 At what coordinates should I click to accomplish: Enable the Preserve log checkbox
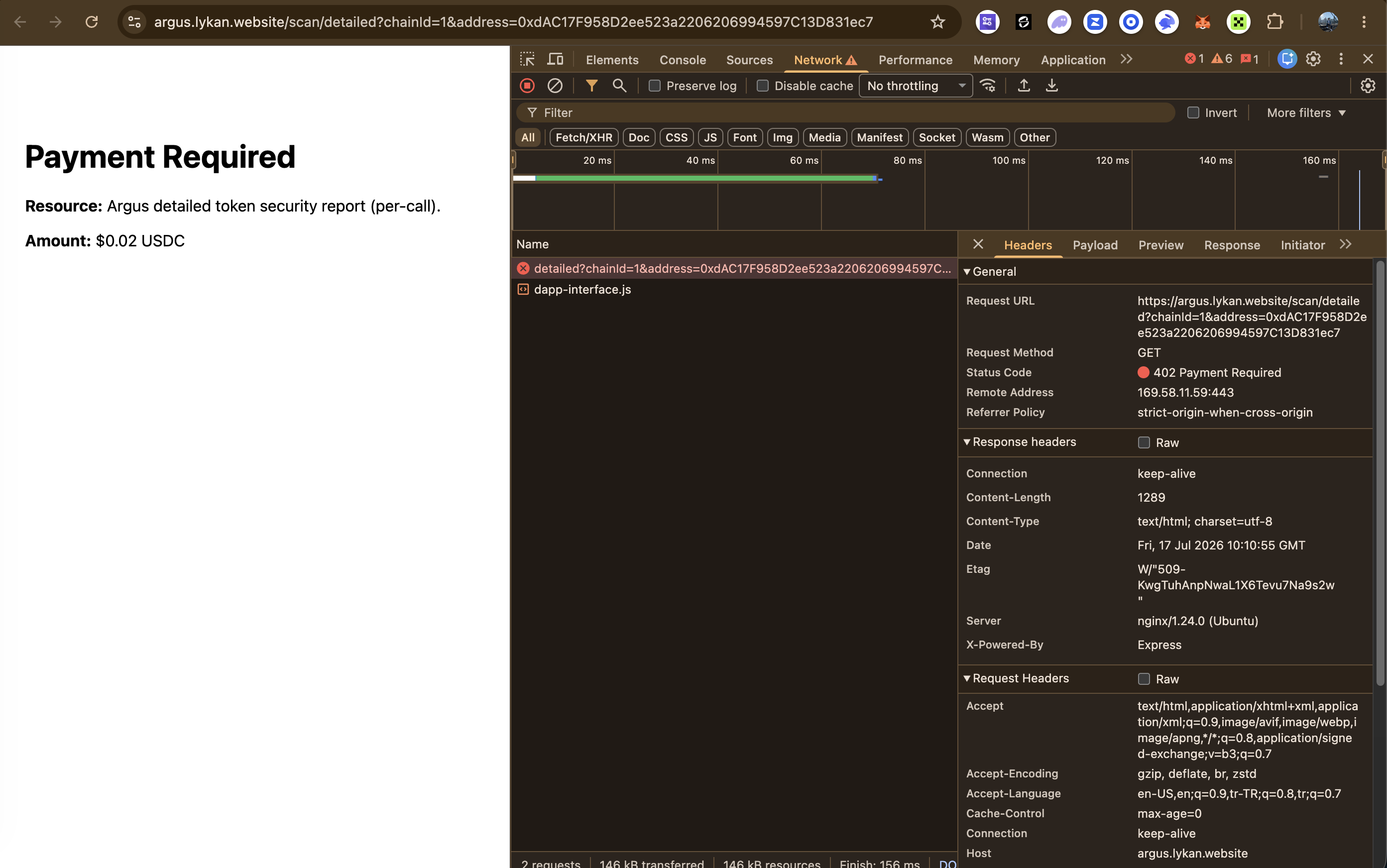655,86
